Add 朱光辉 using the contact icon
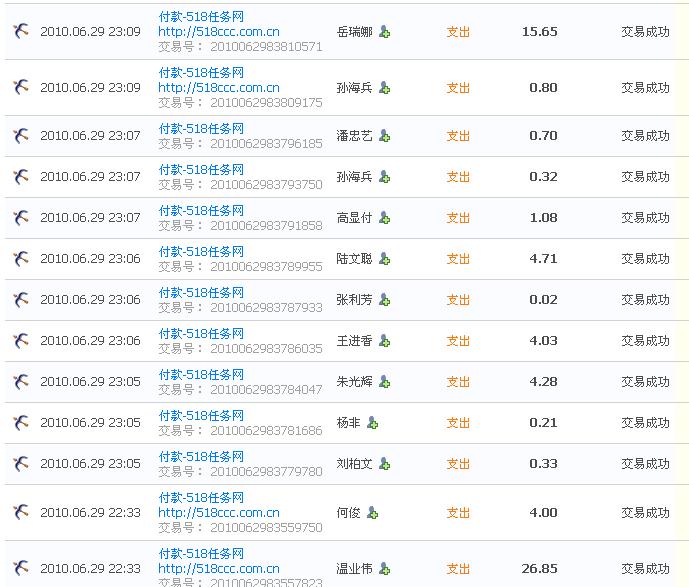This screenshot has height=587, width=689. pos(385,382)
